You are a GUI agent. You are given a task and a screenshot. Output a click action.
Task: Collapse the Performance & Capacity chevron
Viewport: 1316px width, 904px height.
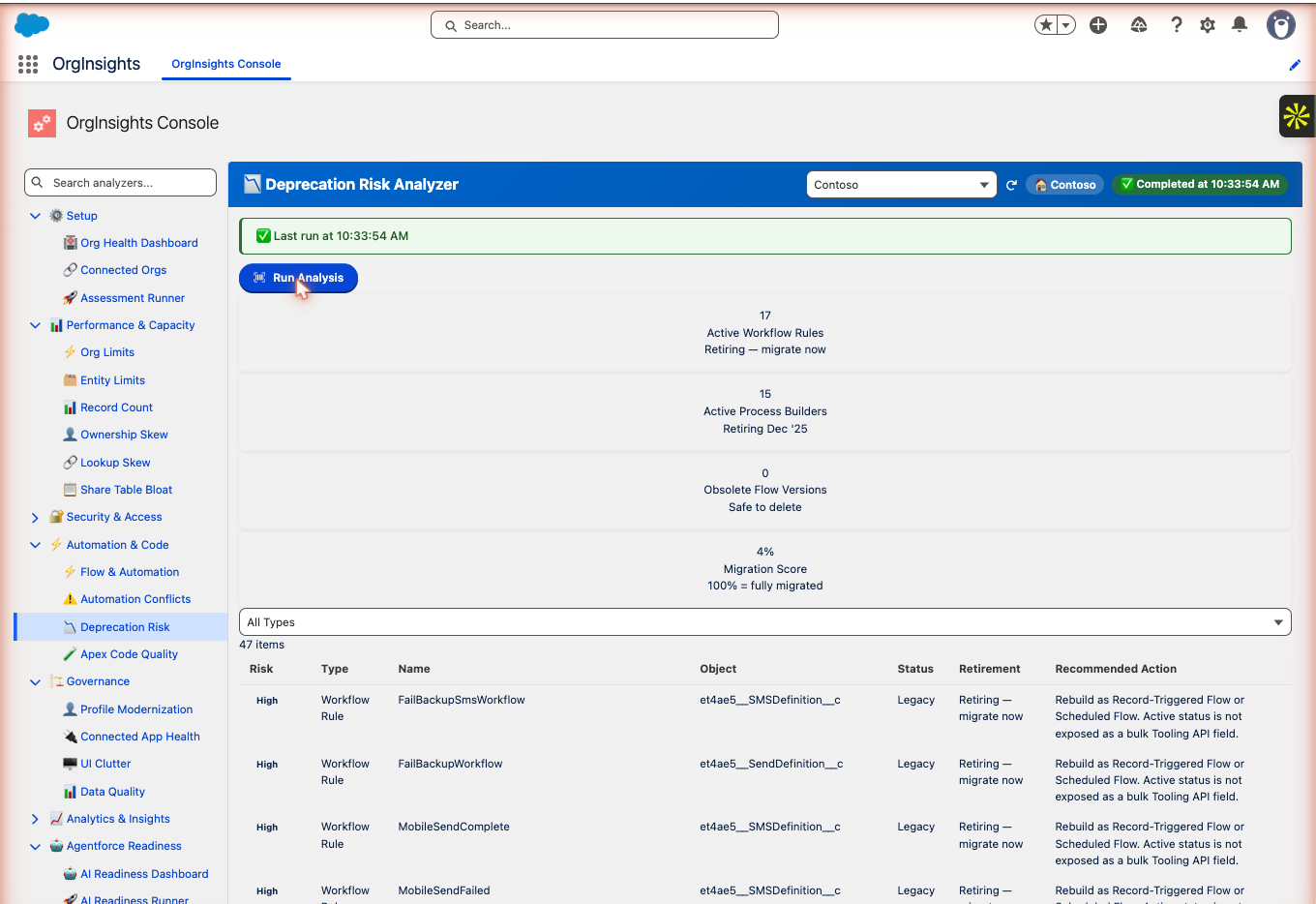(x=35, y=325)
